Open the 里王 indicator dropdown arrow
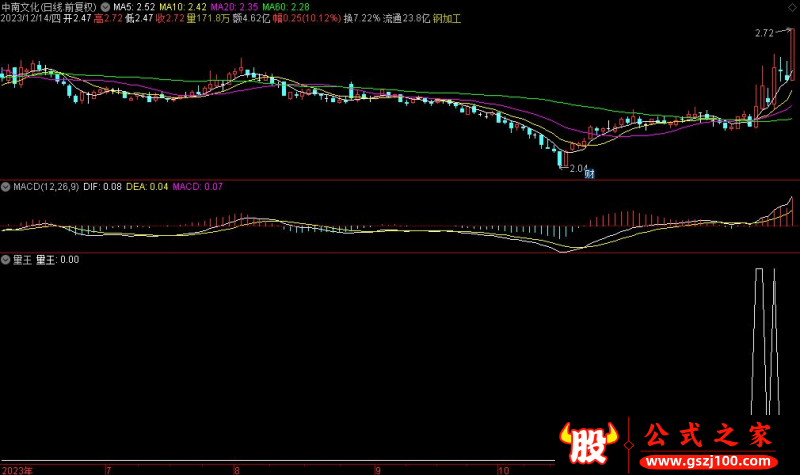This screenshot has height=475, width=800. pyautogui.click(x=6, y=260)
